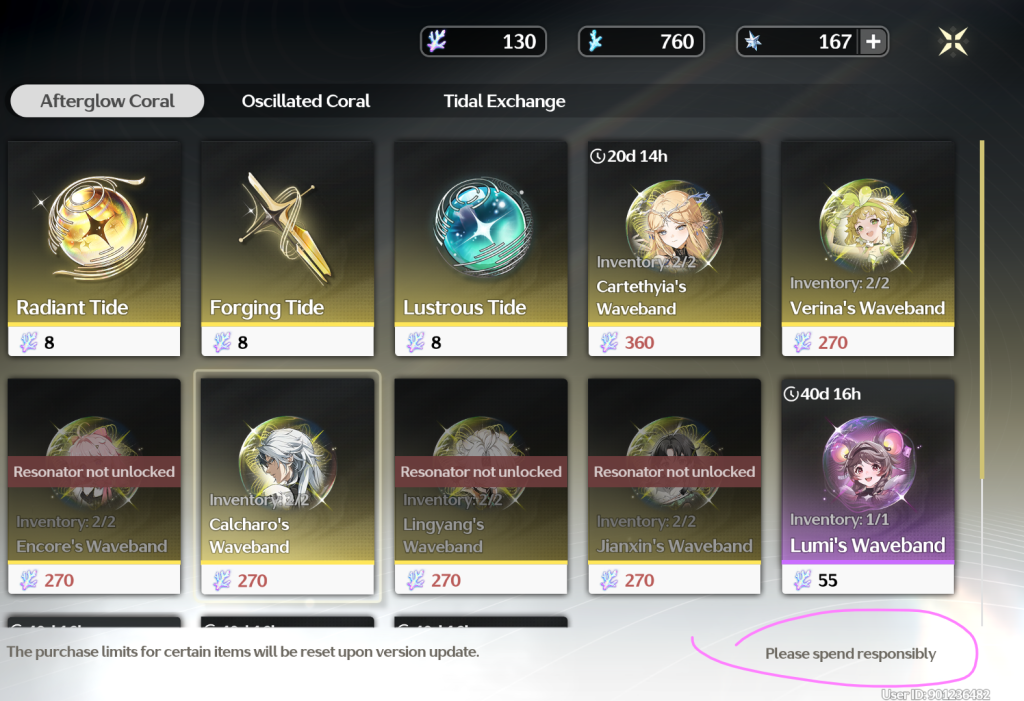Select the Forging Tide weapon icon
This screenshot has width=1024, height=701.
(x=286, y=228)
